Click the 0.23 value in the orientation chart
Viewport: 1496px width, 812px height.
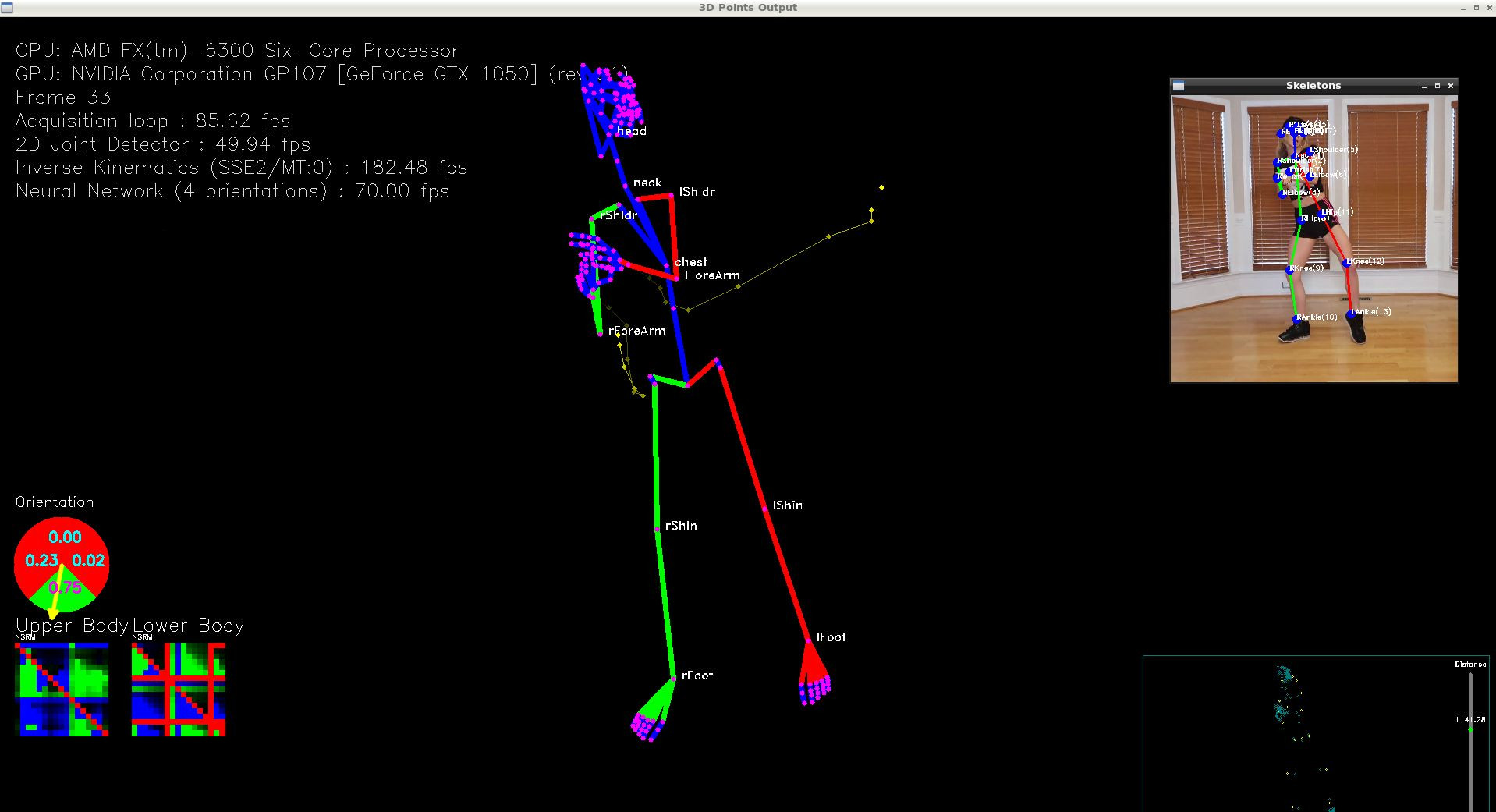[41, 561]
